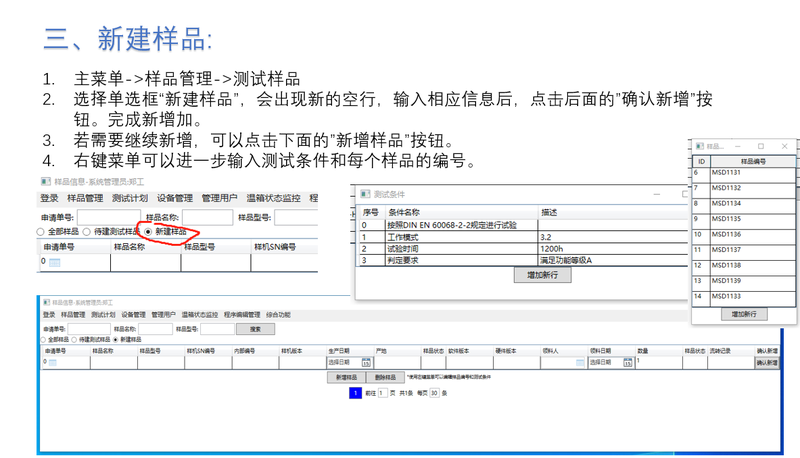
Task: Click the 流转记录 column header
Action: (x=730, y=351)
